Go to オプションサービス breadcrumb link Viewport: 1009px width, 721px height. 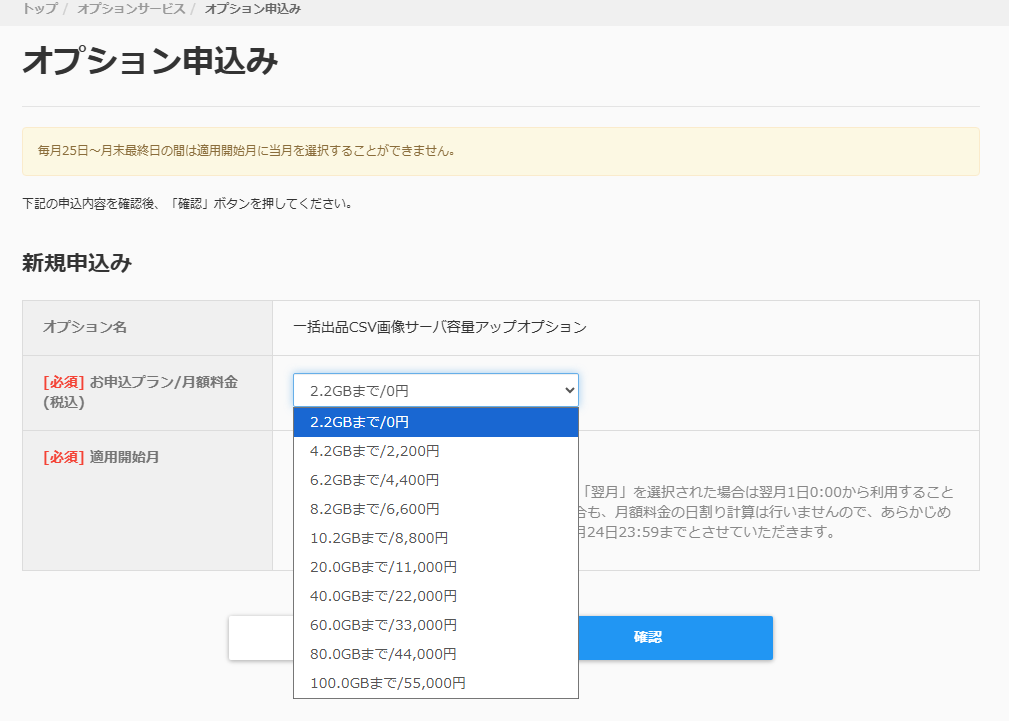pyautogui.click(x=131, y=9)
